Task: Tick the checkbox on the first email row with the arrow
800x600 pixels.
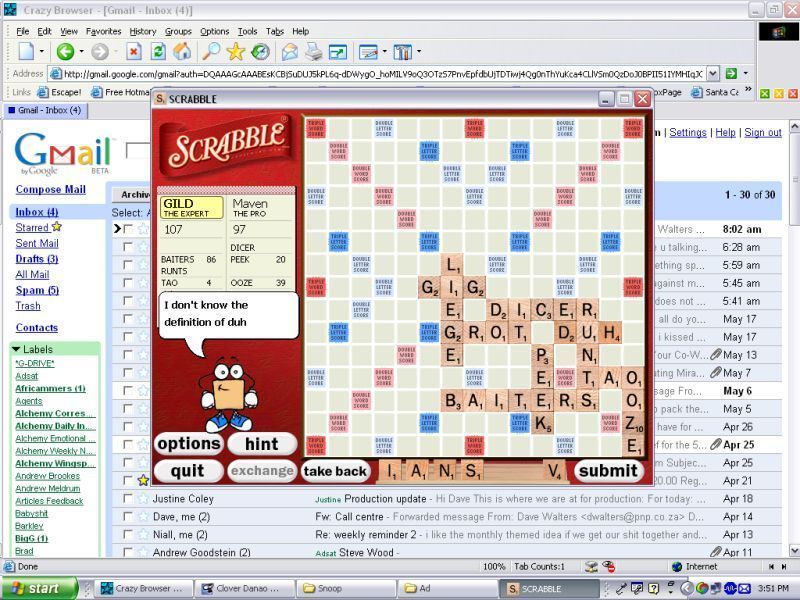Action: pyautogui.click(x=128, y=229)
